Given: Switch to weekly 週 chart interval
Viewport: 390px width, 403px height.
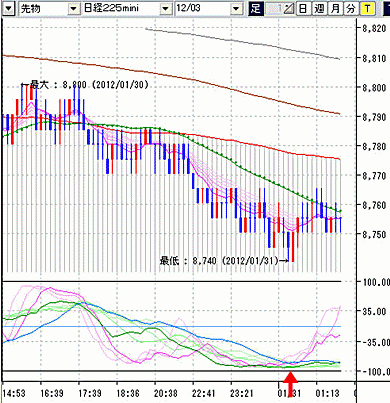Looking at the screenshot, I should [319, 8].
